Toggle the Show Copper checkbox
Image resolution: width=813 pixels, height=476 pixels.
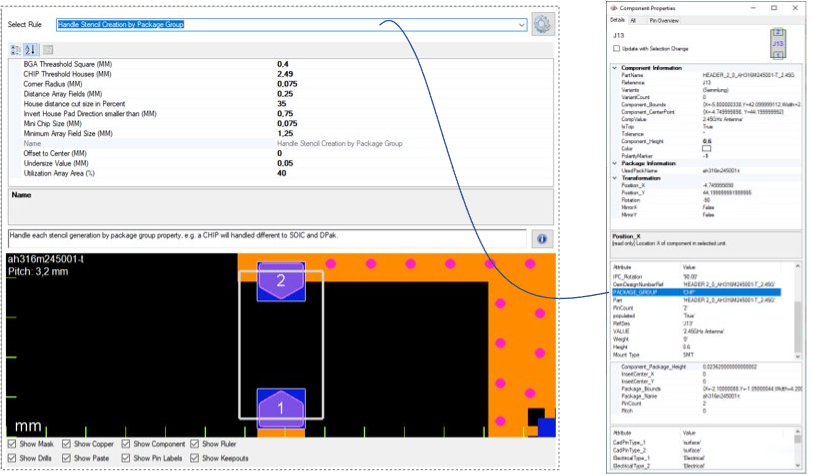66,444
